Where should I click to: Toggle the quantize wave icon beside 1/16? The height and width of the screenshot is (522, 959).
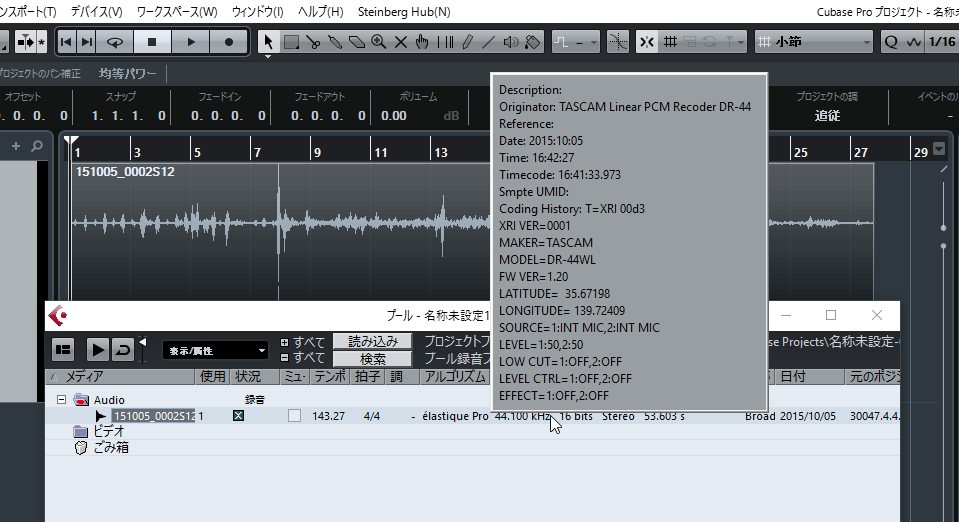913,42
